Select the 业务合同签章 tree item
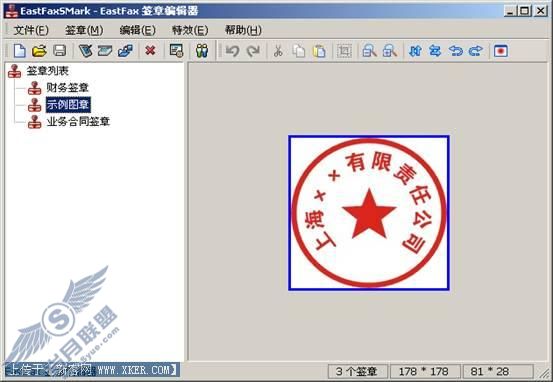The image size is (553, 382). coord(78,121)
